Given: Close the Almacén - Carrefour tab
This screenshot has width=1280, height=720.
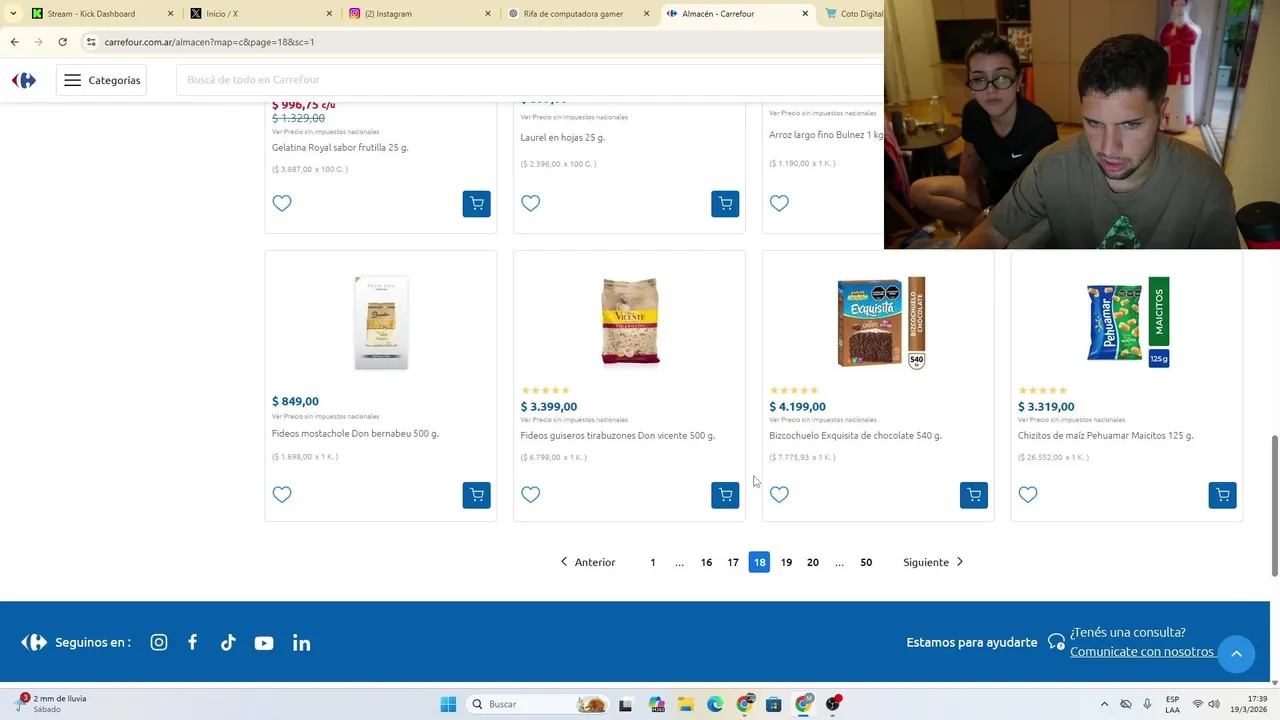Looking at the screenshot, I should coord(805,14).
